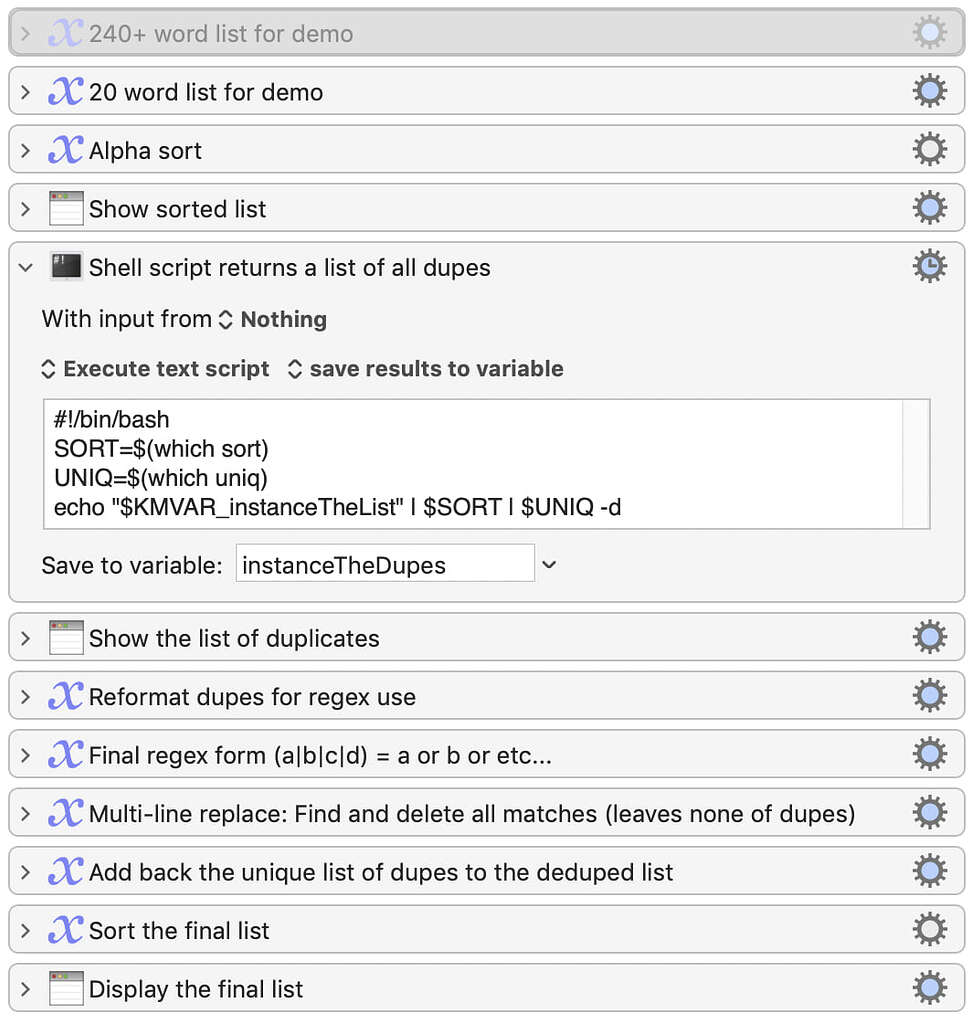
Task: Open gear menu for 20 word list action
Action: (x=929, y=91)
